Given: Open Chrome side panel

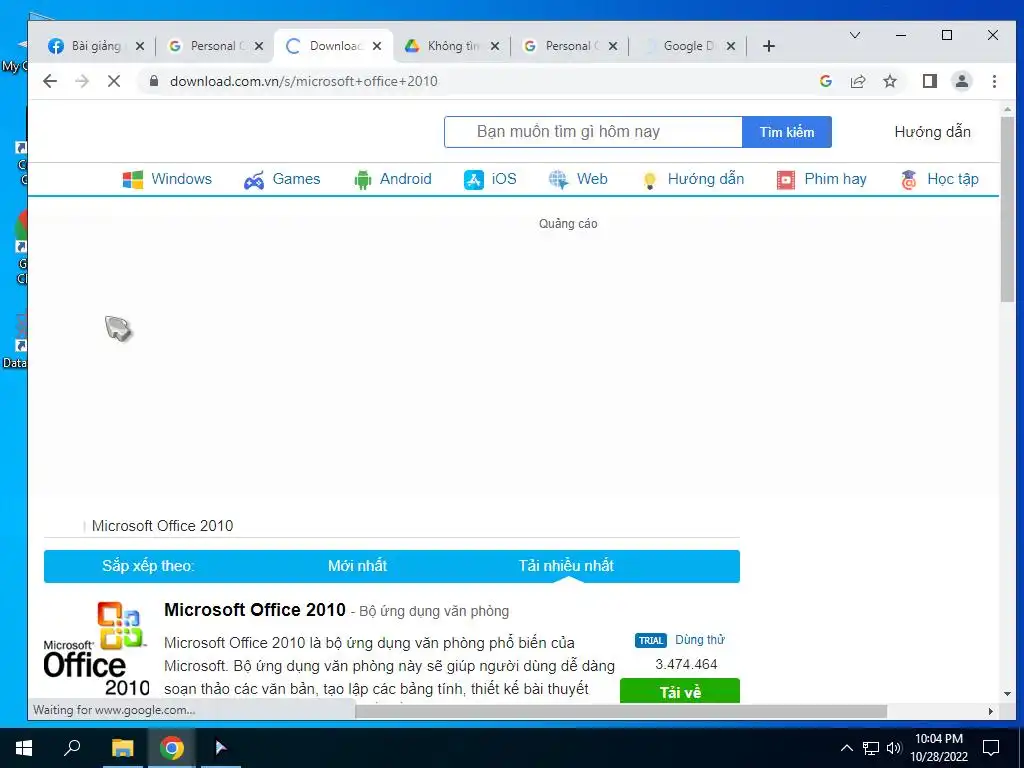Looking at the screenshot, I should point(930,81).
